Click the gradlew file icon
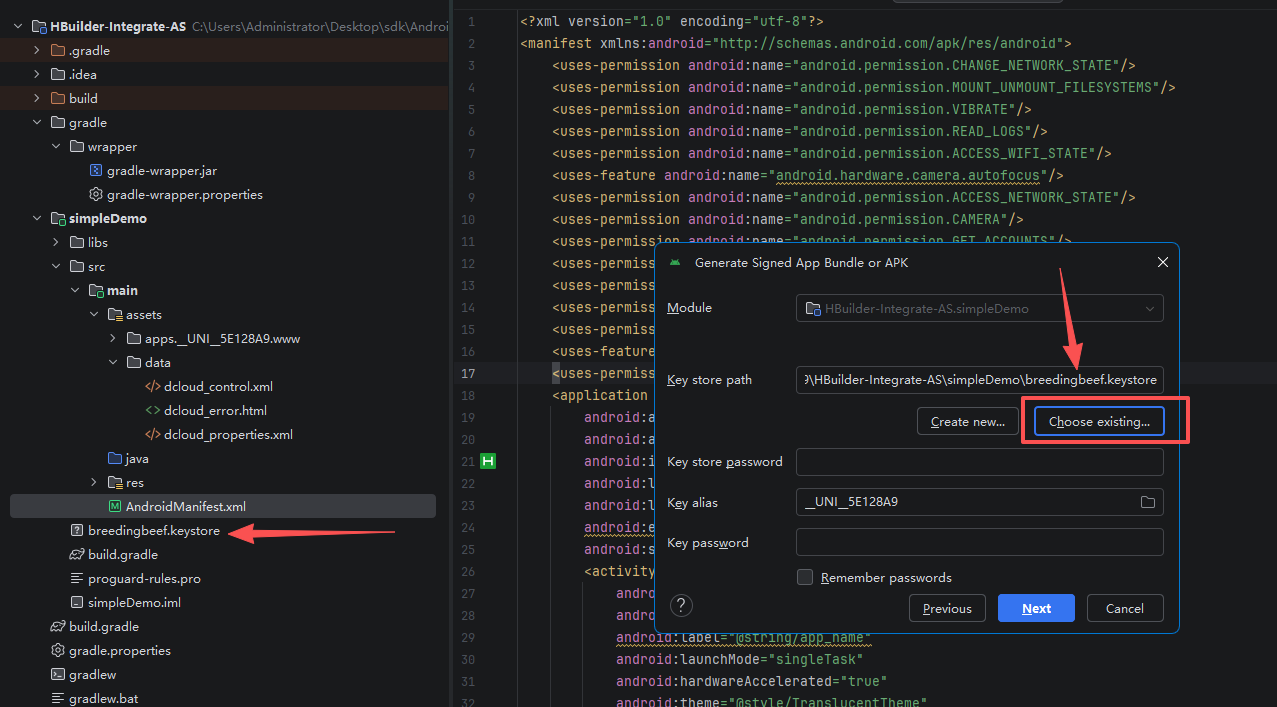Viewport: 1277px width, 707px height. pyautogui.click(x=58, y=674)
